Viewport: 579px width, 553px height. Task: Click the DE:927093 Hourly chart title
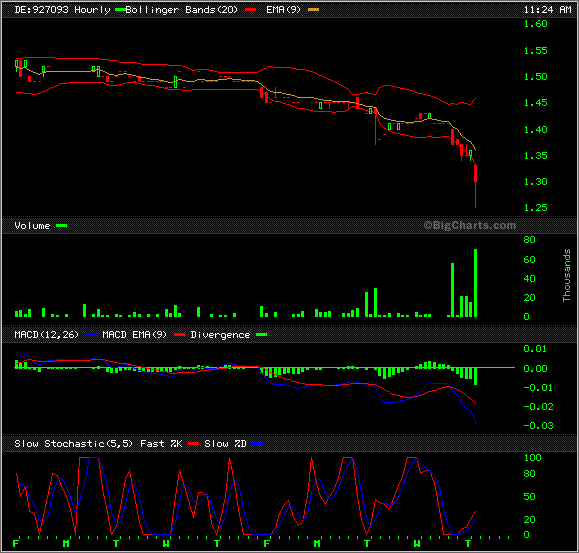[x=62, y=10]
